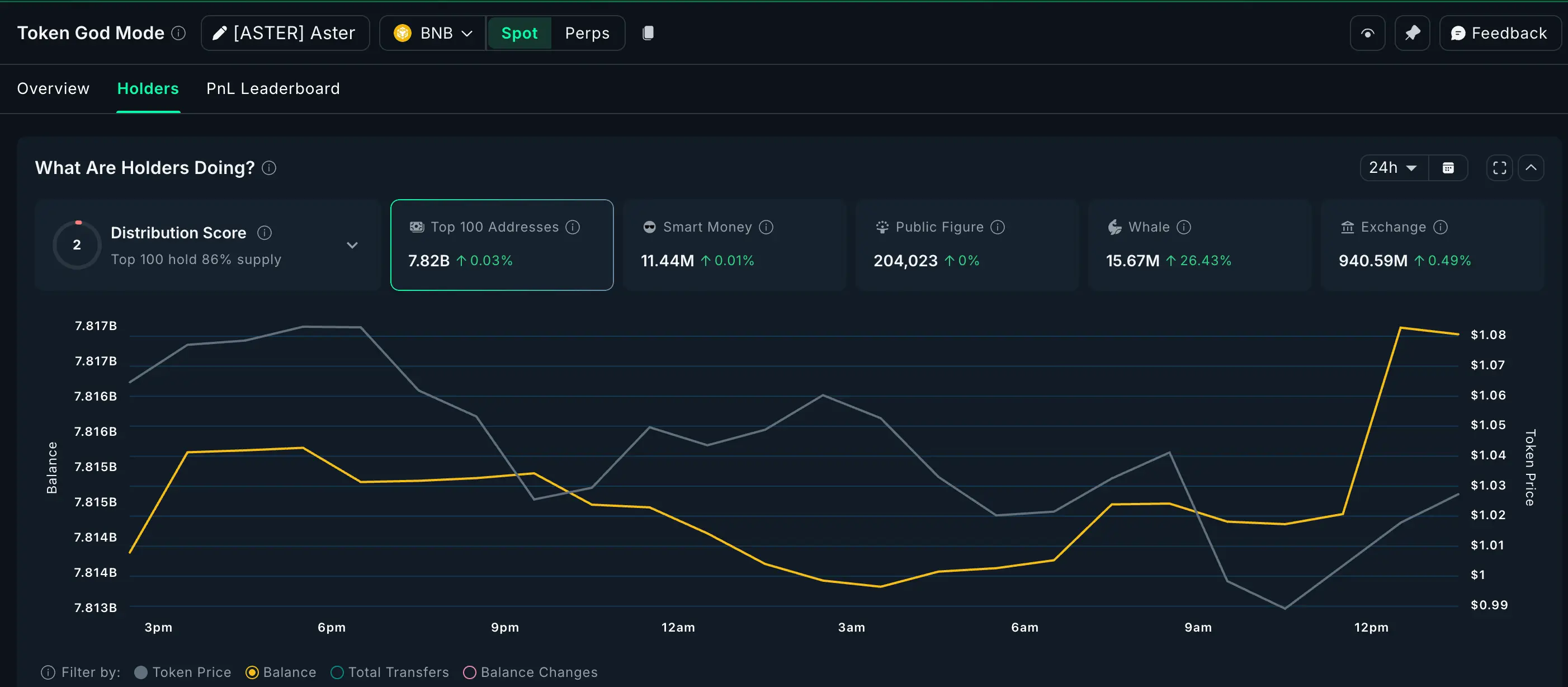Select the Token Price filter radio button

141,672
